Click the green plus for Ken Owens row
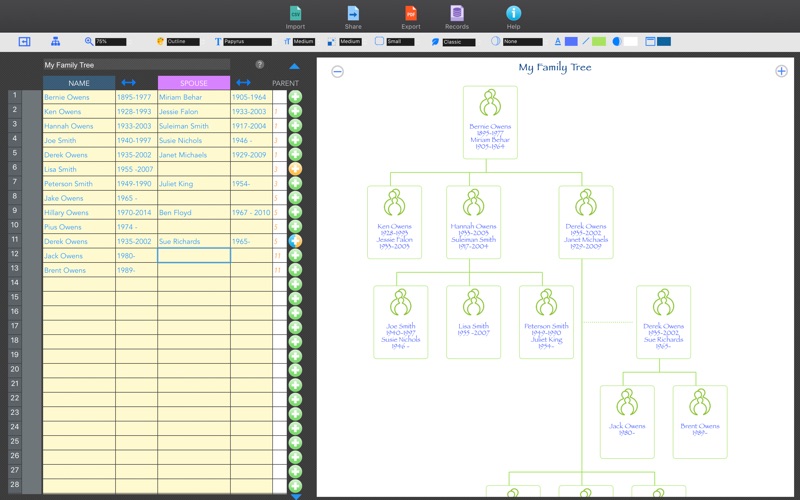Screen dimensions: 800x500 tap(295, 111)
